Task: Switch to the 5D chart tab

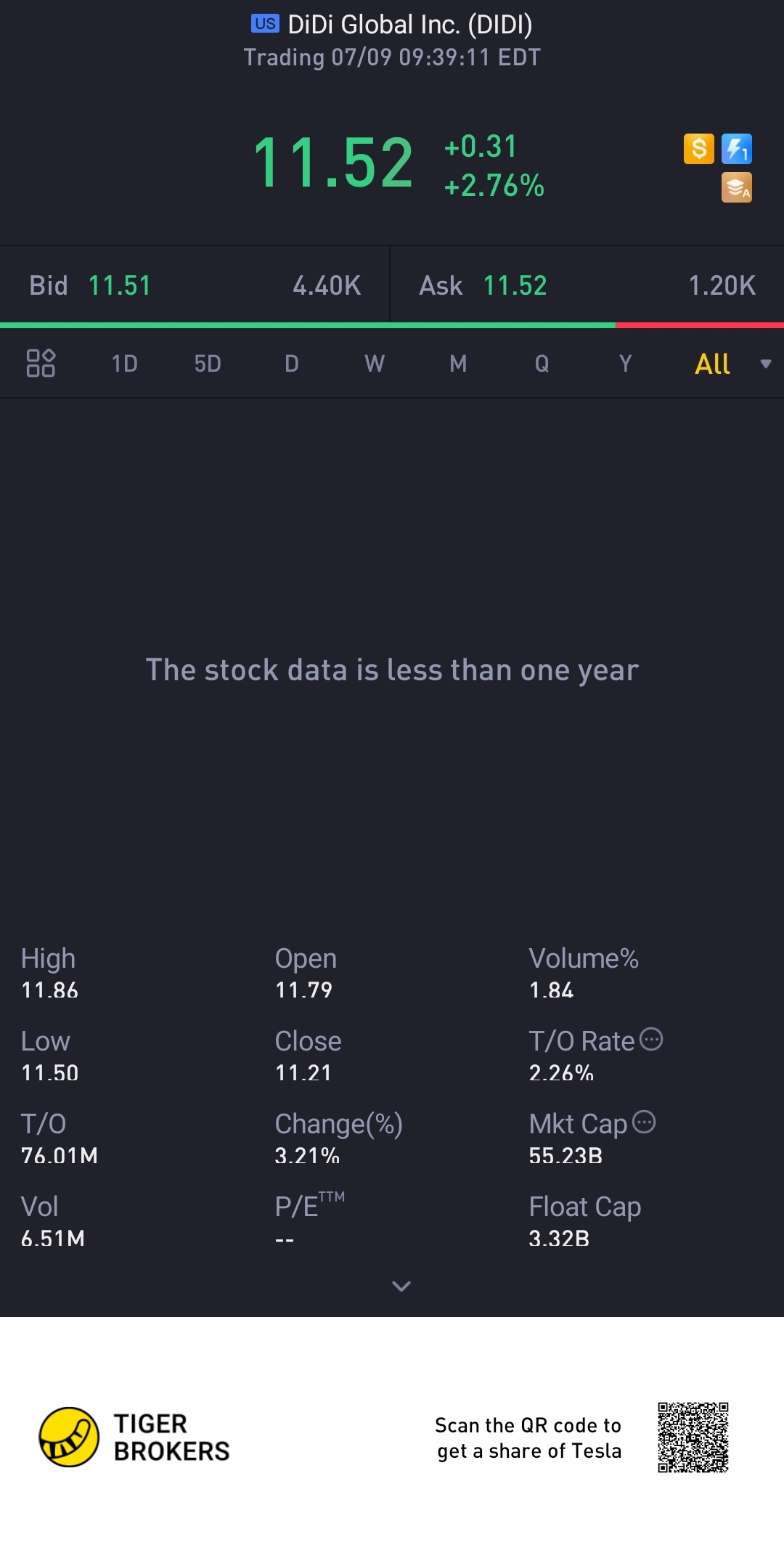Action: point(208,364)
